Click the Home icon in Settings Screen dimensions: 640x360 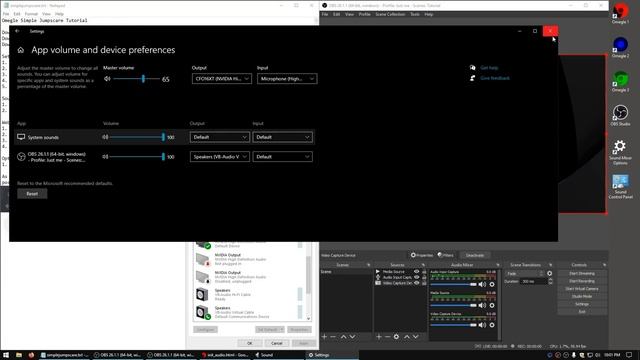21,50
